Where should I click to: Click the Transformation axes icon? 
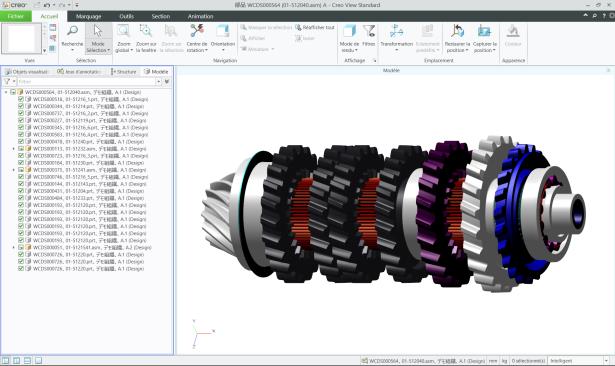pos(396,31)
